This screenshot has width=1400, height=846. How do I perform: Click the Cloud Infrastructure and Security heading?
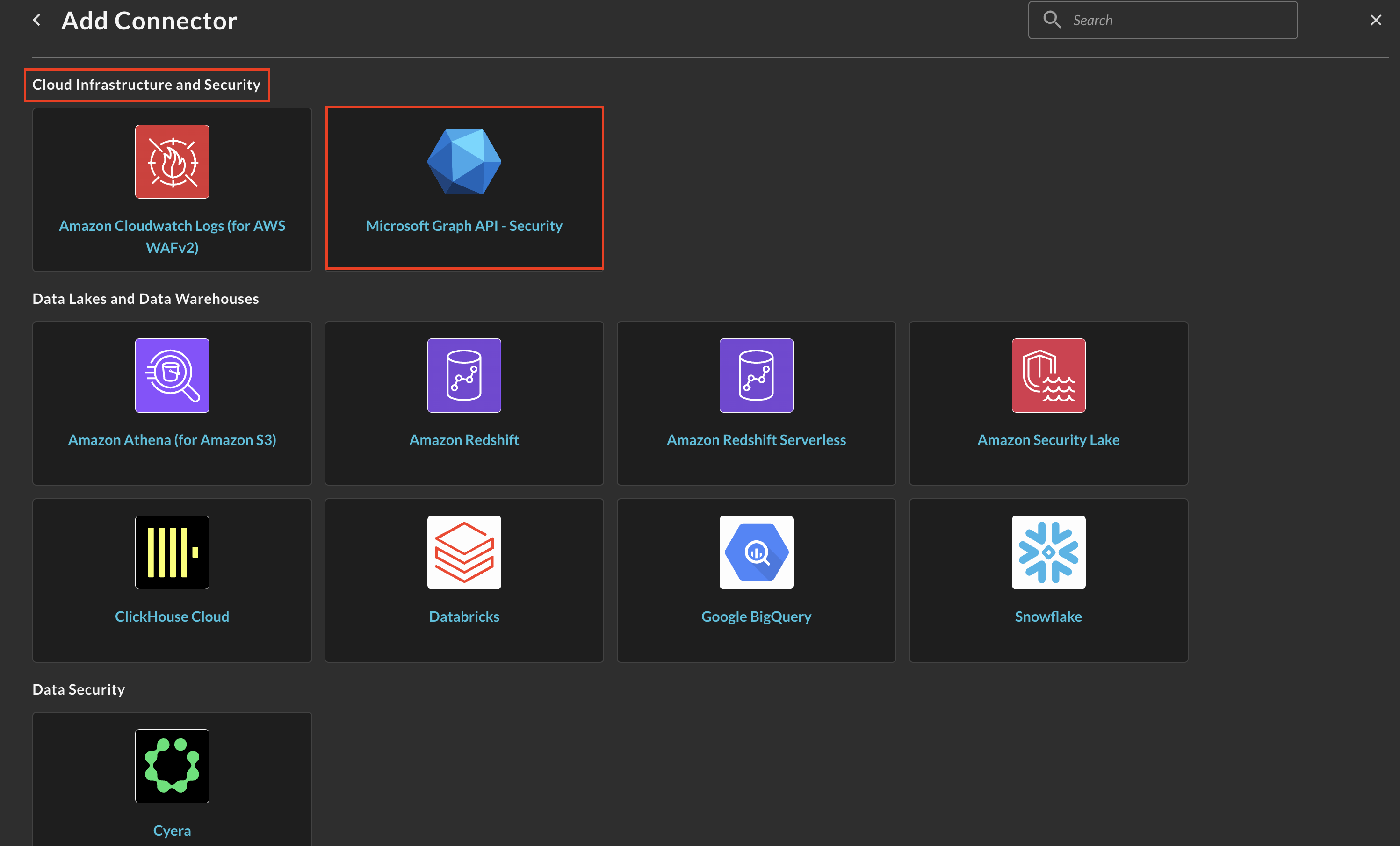pos(146,85)
